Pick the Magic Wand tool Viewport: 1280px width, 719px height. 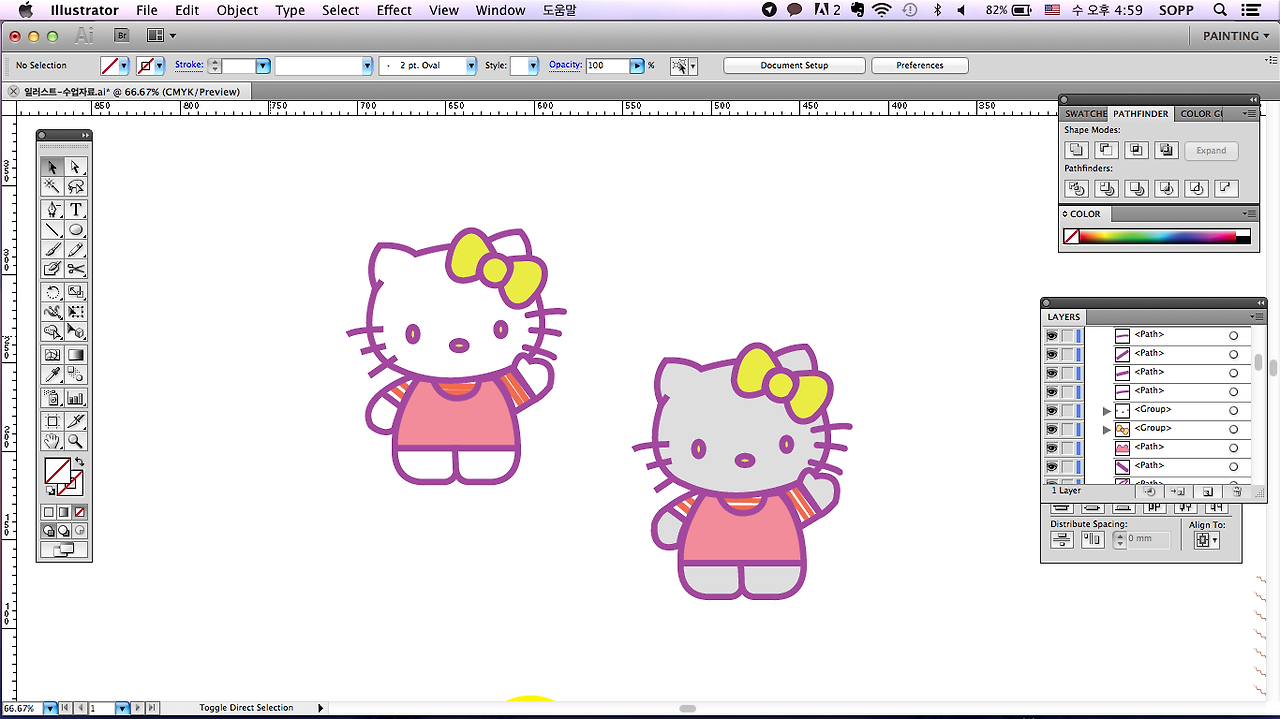53,187
